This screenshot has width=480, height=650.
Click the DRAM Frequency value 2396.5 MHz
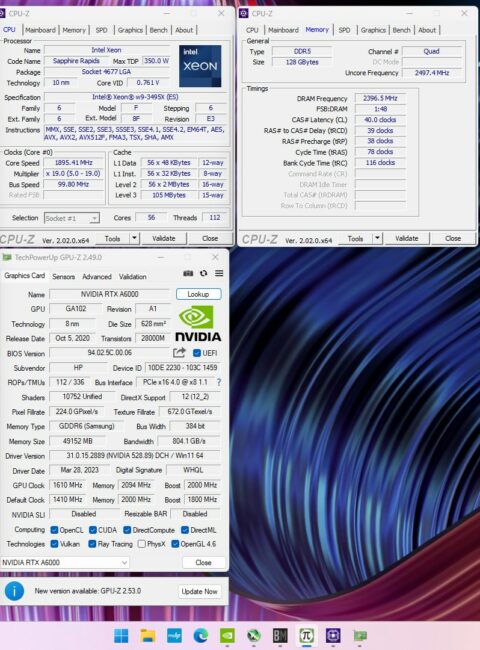[380, 98]
